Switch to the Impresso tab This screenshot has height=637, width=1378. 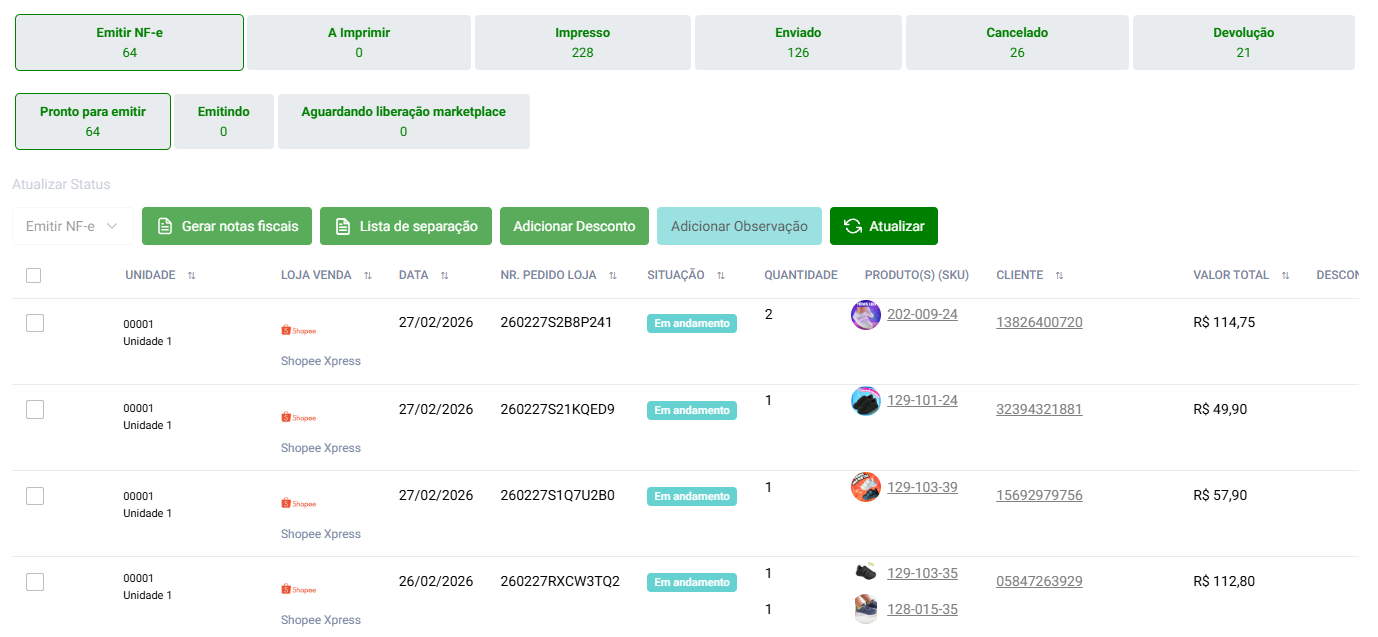click(582, 42)
